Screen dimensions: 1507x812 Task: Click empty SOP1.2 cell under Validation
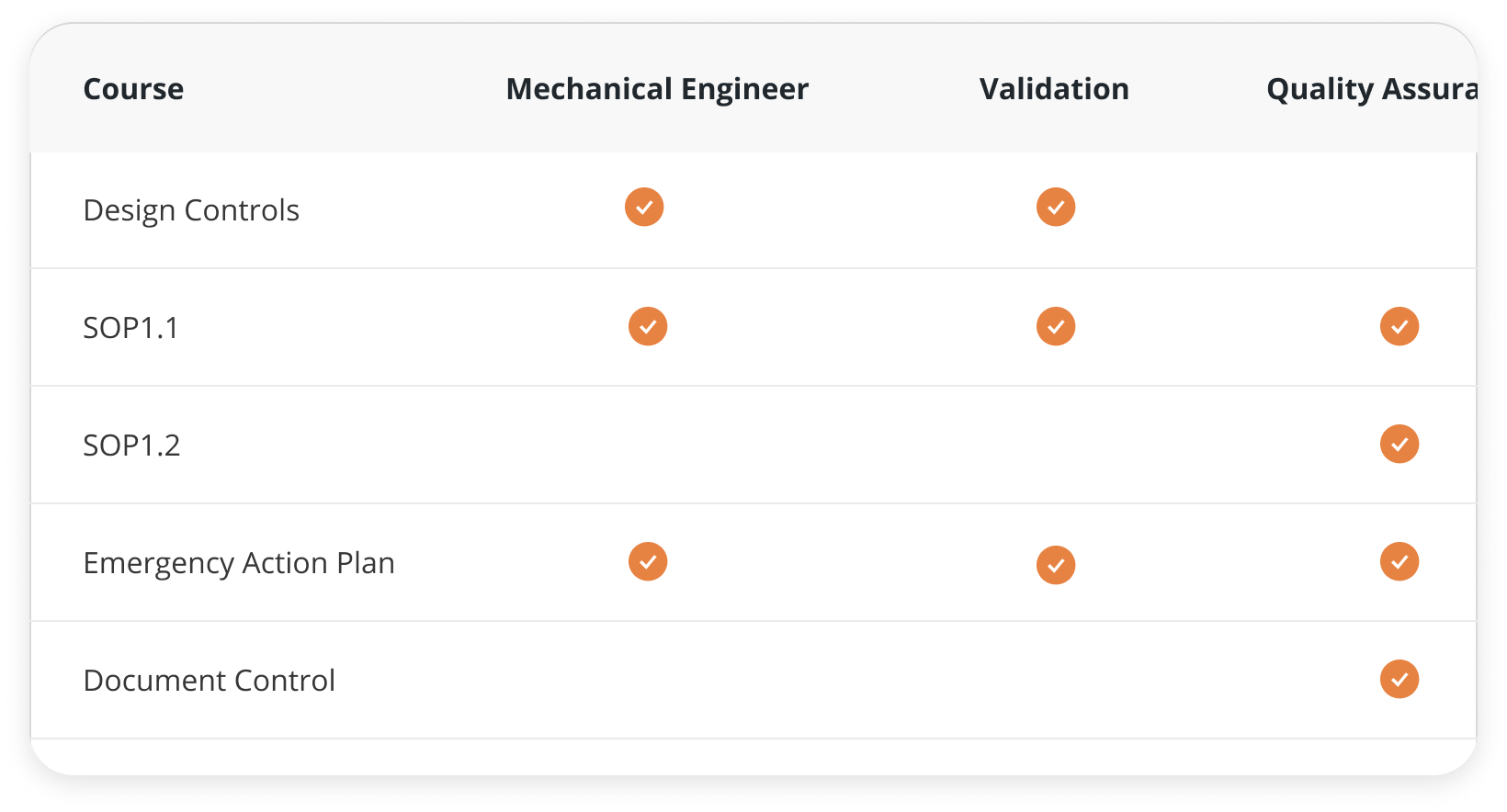point(1056,445)
